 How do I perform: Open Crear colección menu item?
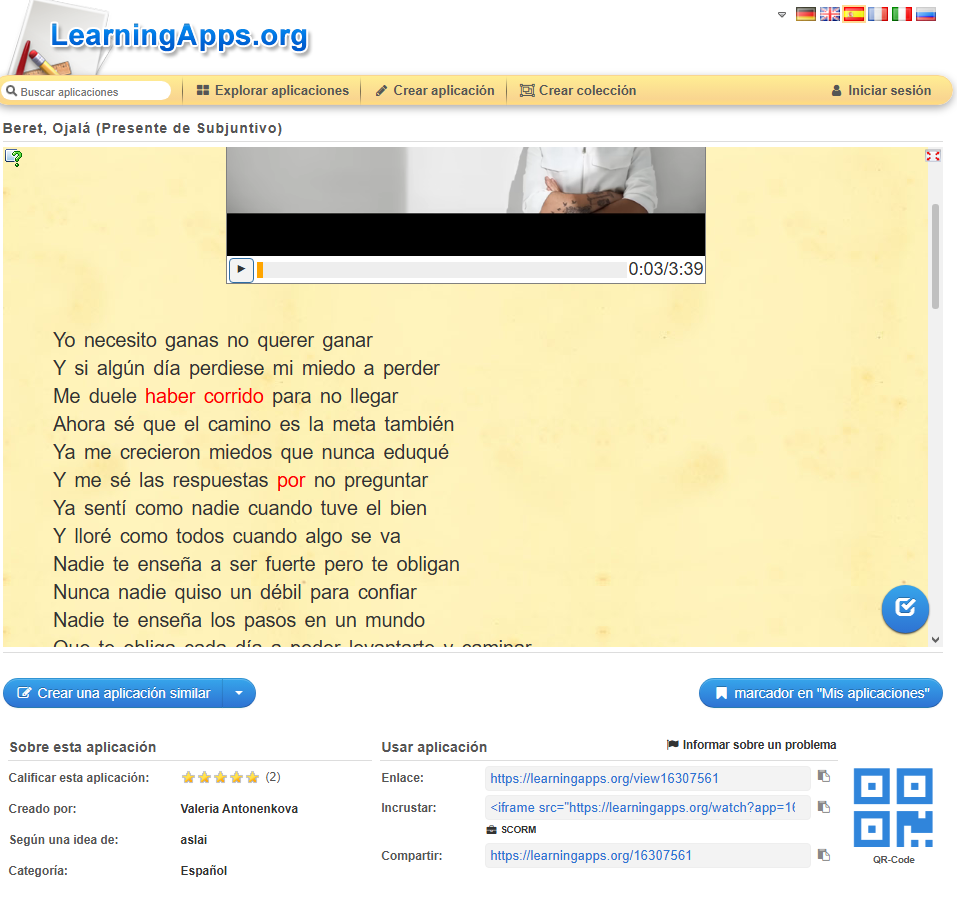pos(577,91)
